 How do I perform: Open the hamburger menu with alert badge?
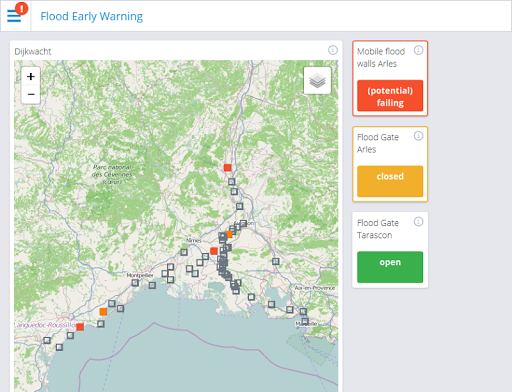(x=15, y=16)
